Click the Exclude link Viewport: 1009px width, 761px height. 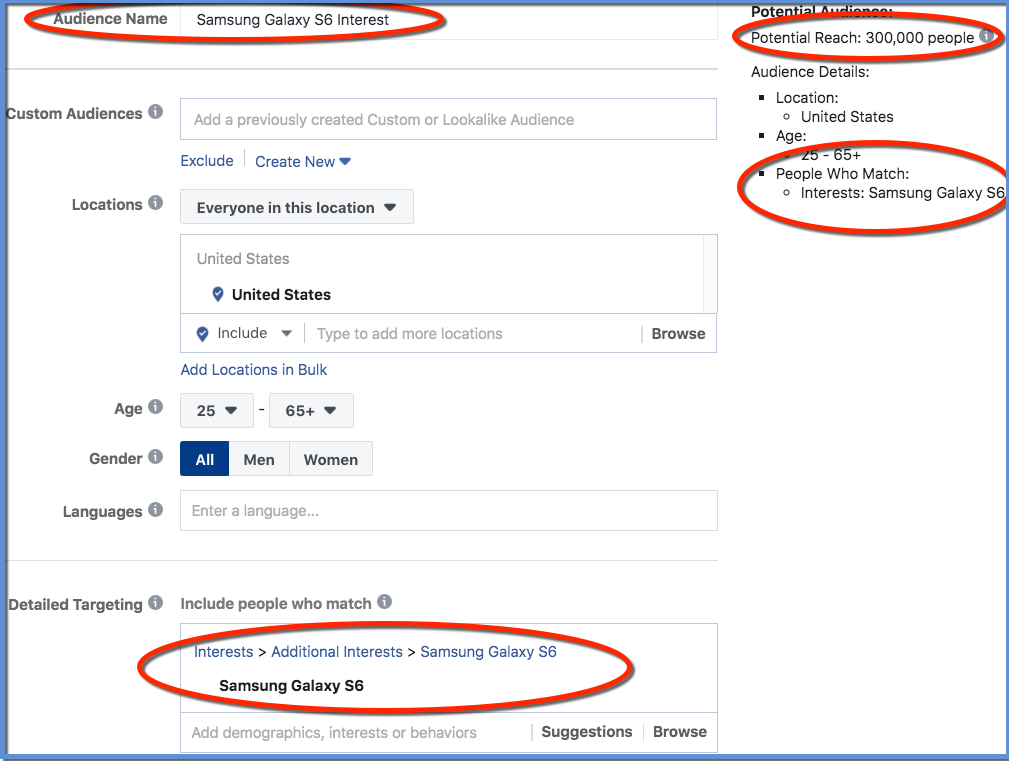point(207,161)
